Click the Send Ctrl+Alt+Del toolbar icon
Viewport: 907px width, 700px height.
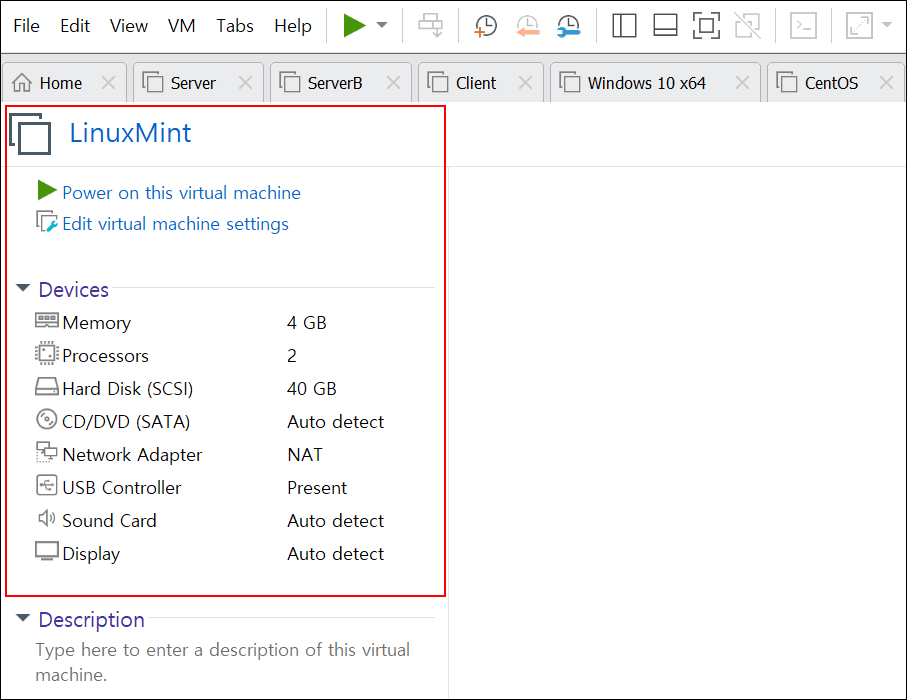click(431, 25)
